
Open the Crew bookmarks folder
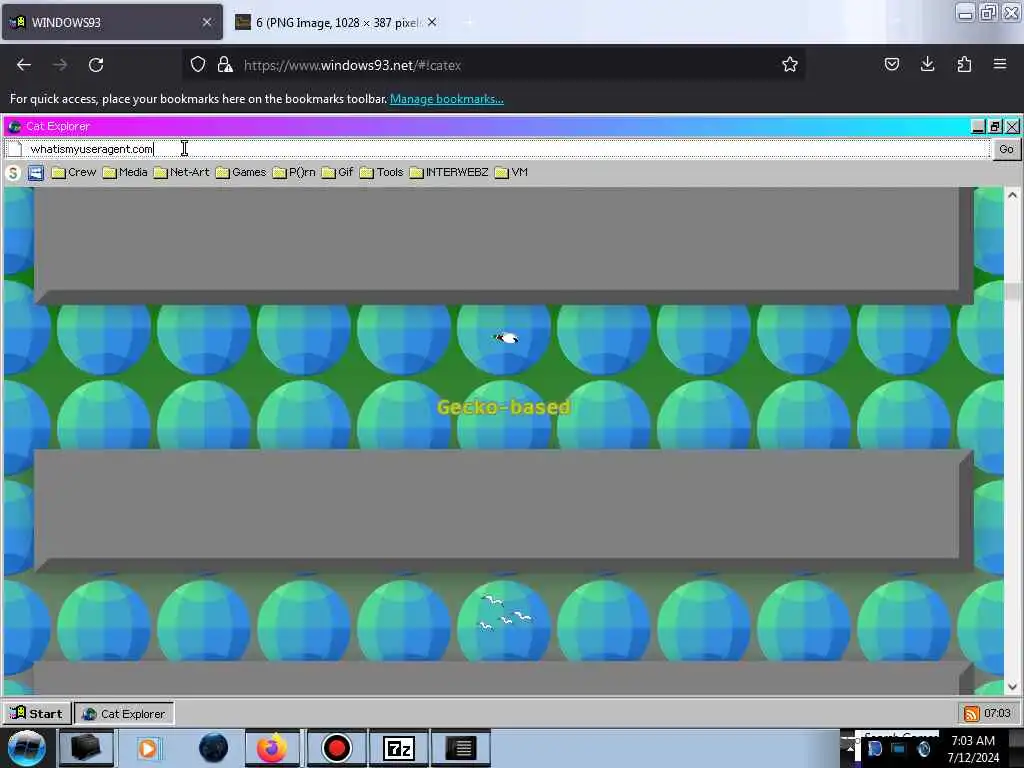click(x=74, y=172)
